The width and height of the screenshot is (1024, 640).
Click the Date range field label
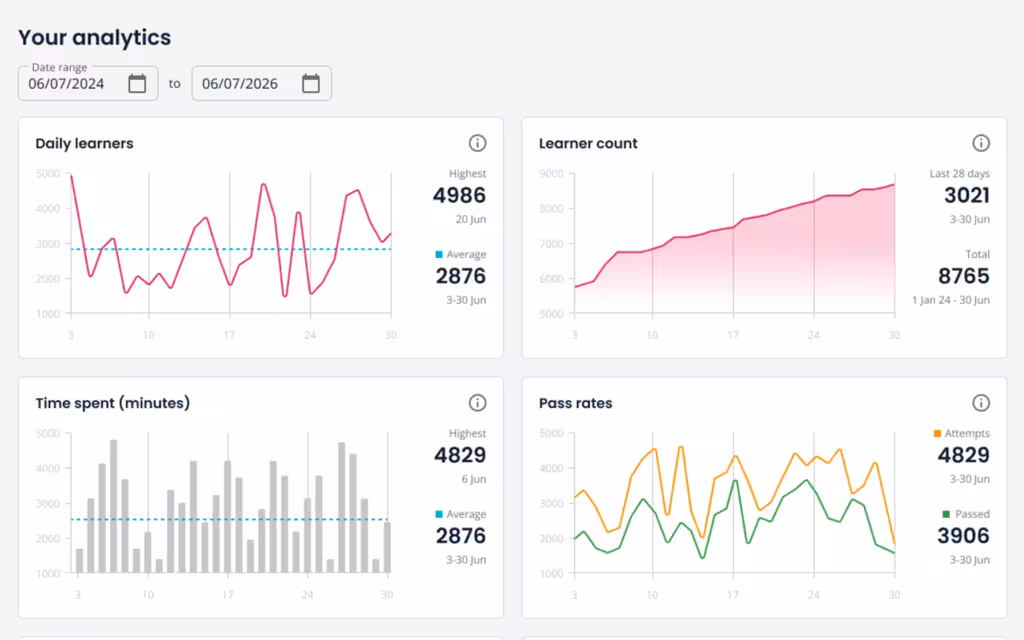[x=59, y=67]
